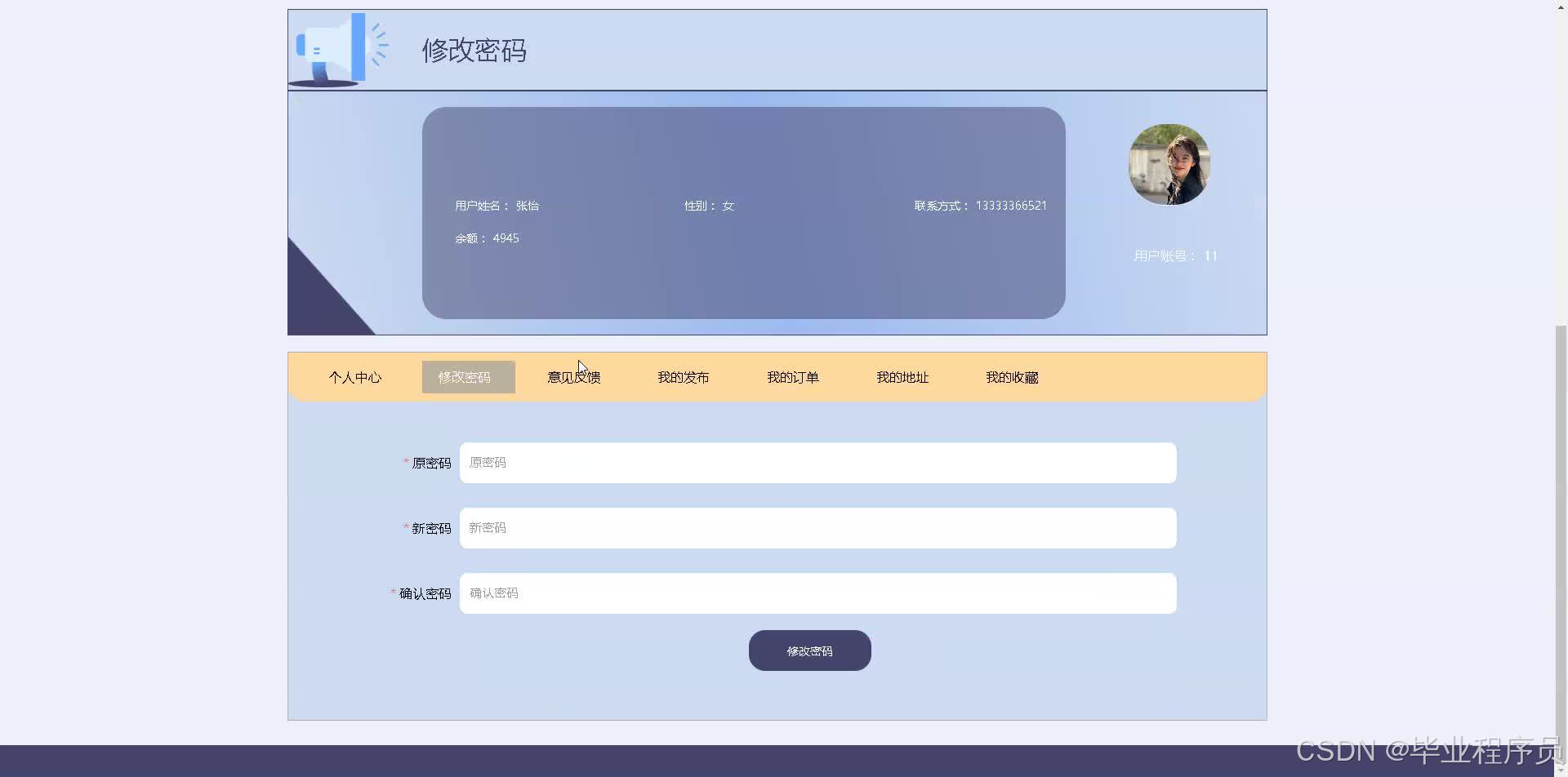The height and width of the screenshot is (777, 1568).
Task: Click the 用户账号 text under the avatar
Action: (x=1175, y=255)
